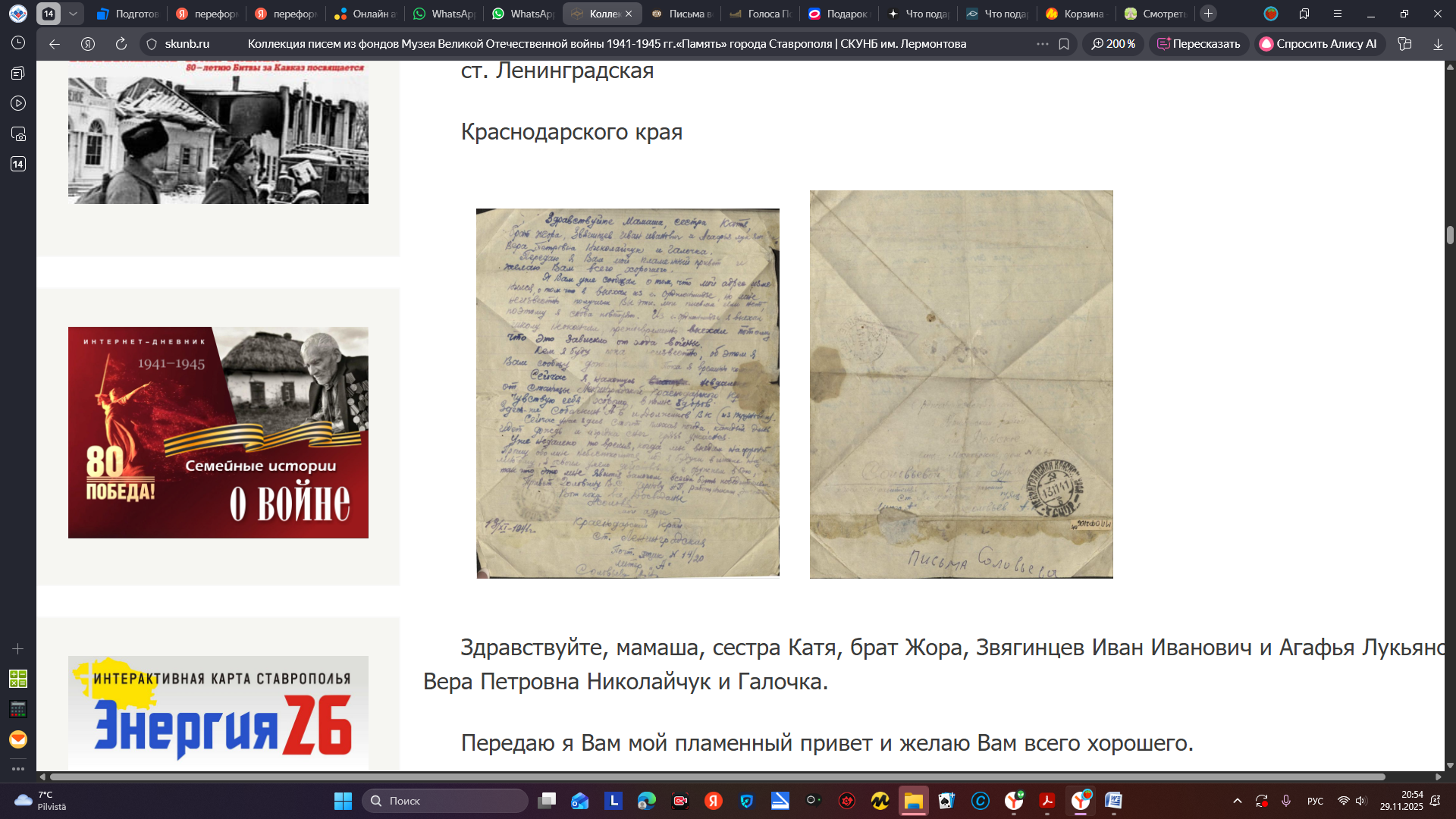Viewport: 1456px width, 819px height.
Task: Open the new tab plus button
Action: 1209,14
